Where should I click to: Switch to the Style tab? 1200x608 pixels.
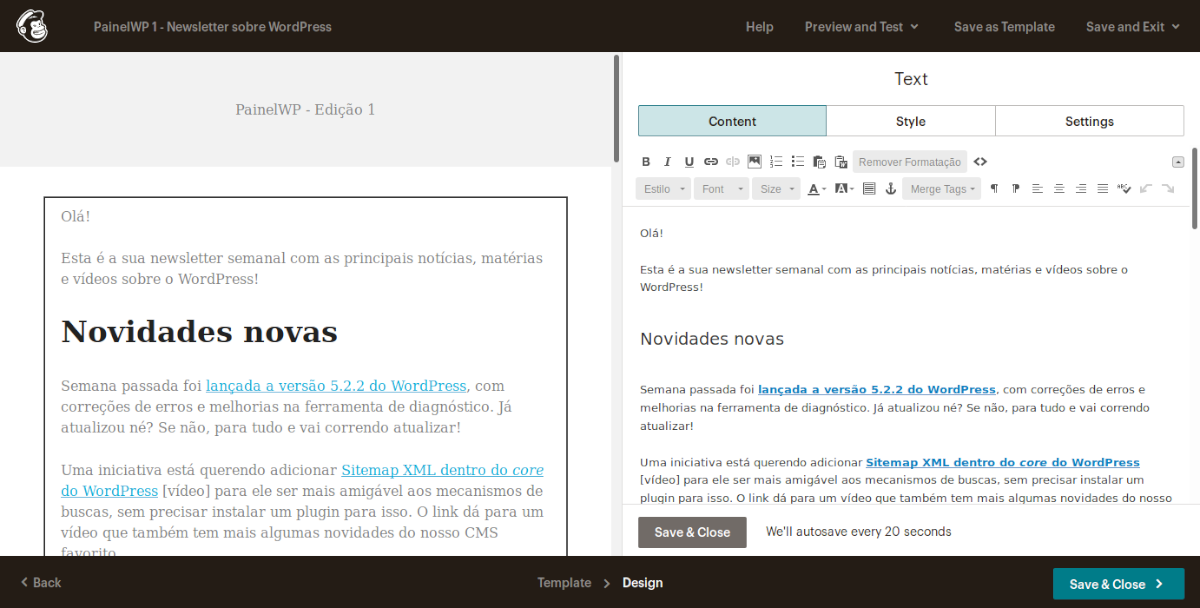pos(910,121)
